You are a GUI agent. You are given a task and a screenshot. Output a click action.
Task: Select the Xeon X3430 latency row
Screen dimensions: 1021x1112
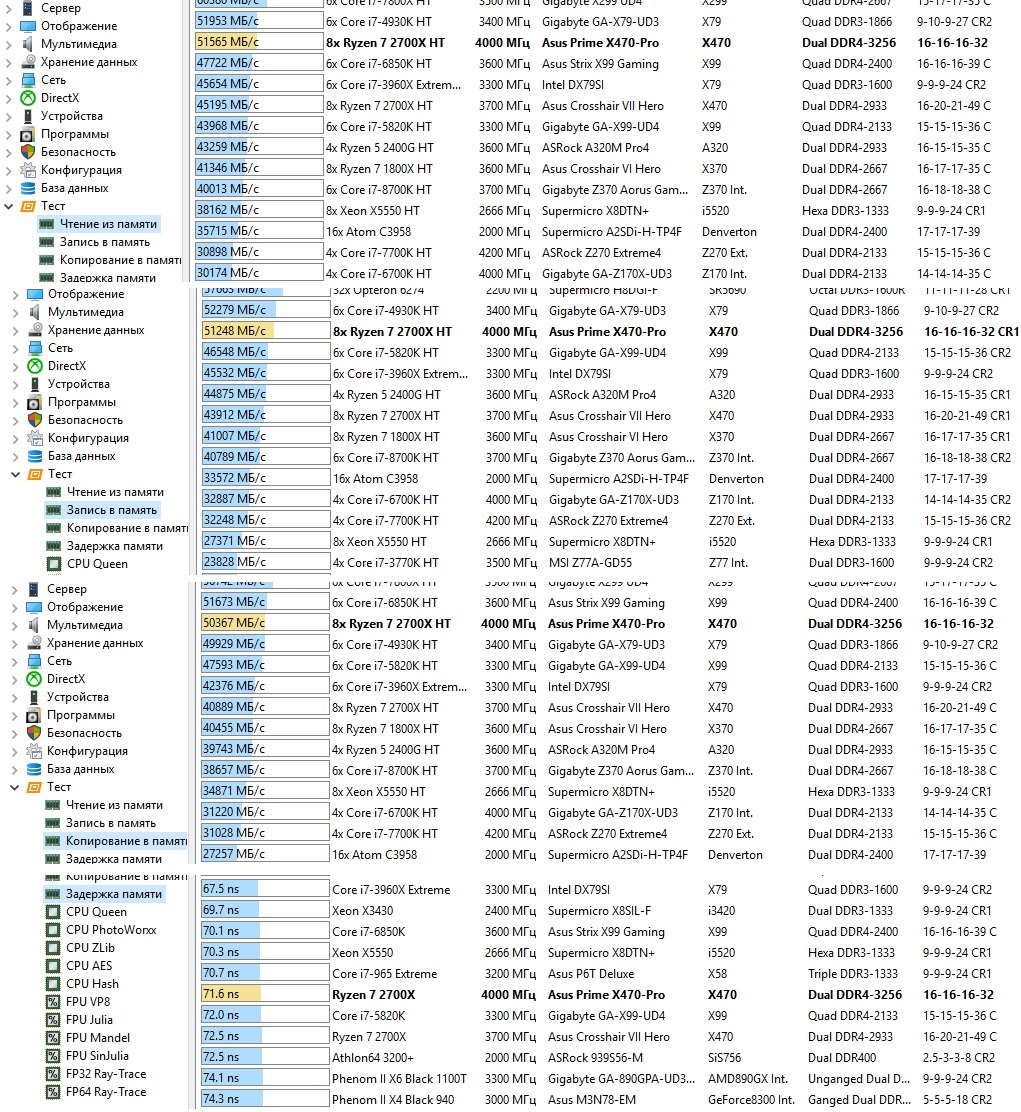pyautogui.click(x=610, y=911)
